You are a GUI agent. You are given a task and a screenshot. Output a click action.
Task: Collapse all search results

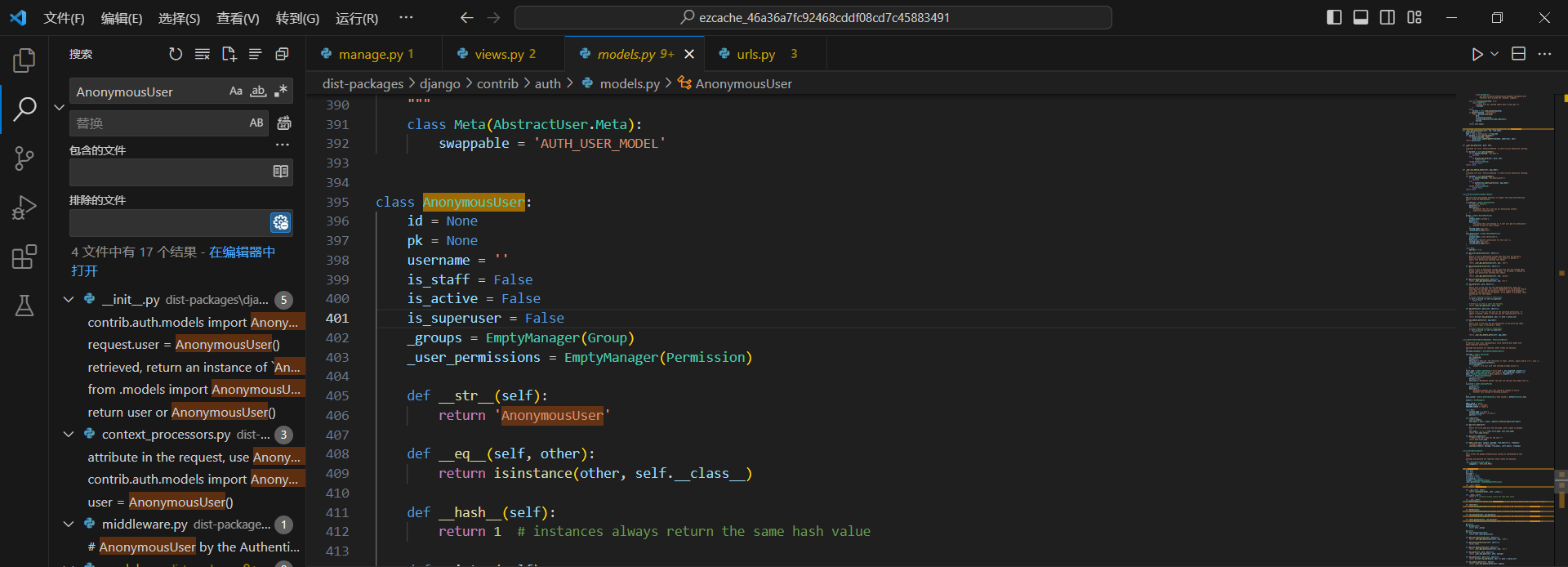tap(282, 54)
